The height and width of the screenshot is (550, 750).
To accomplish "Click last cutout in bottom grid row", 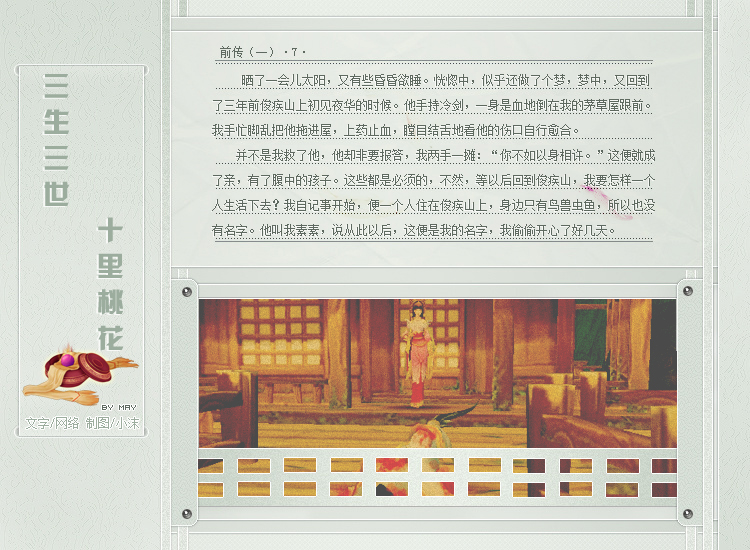I will coord(663,490).
